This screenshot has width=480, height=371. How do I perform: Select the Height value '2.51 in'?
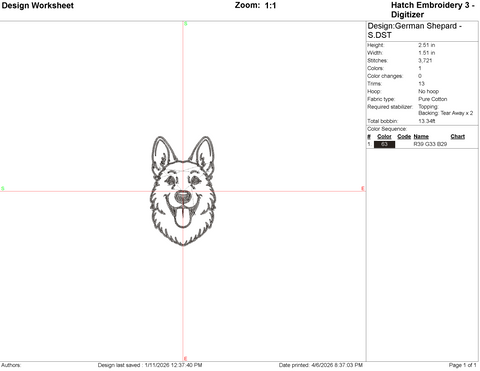point(427,45)
